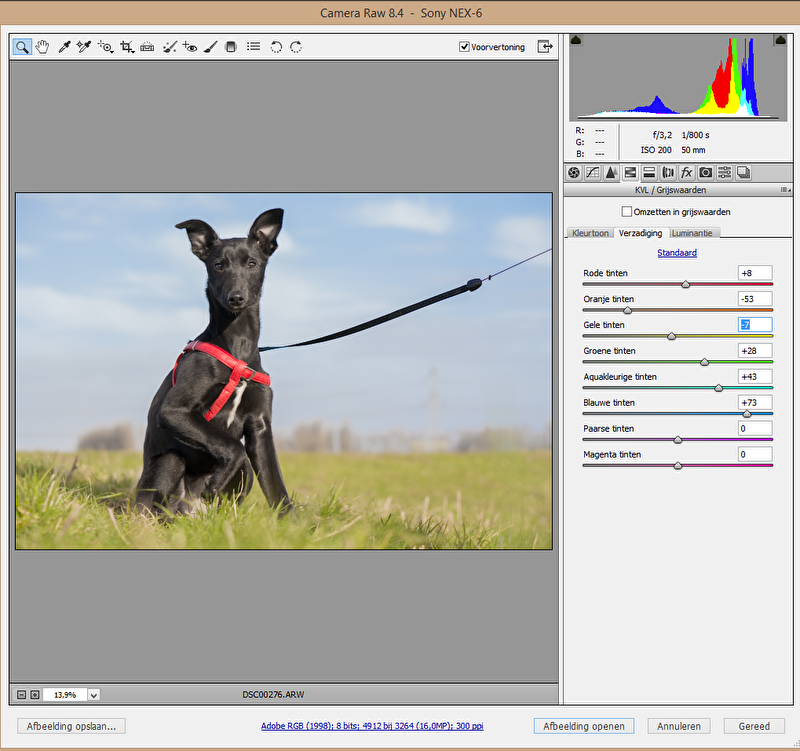The image size is (800, 751).
Task: Open the zoom level dropdown
Action: click(x=94, y=695)
